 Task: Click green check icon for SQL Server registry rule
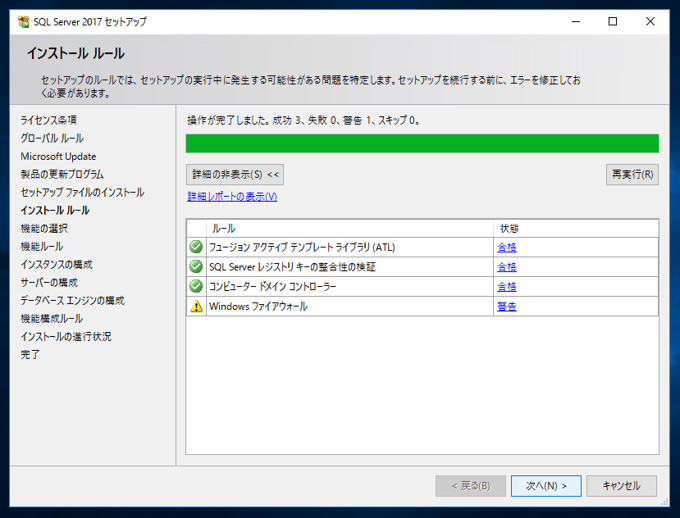click(x=196, y=266)
